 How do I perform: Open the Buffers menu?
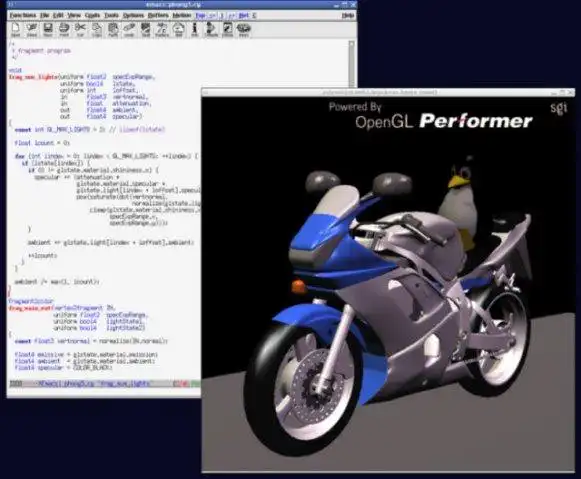coord(158,15)
